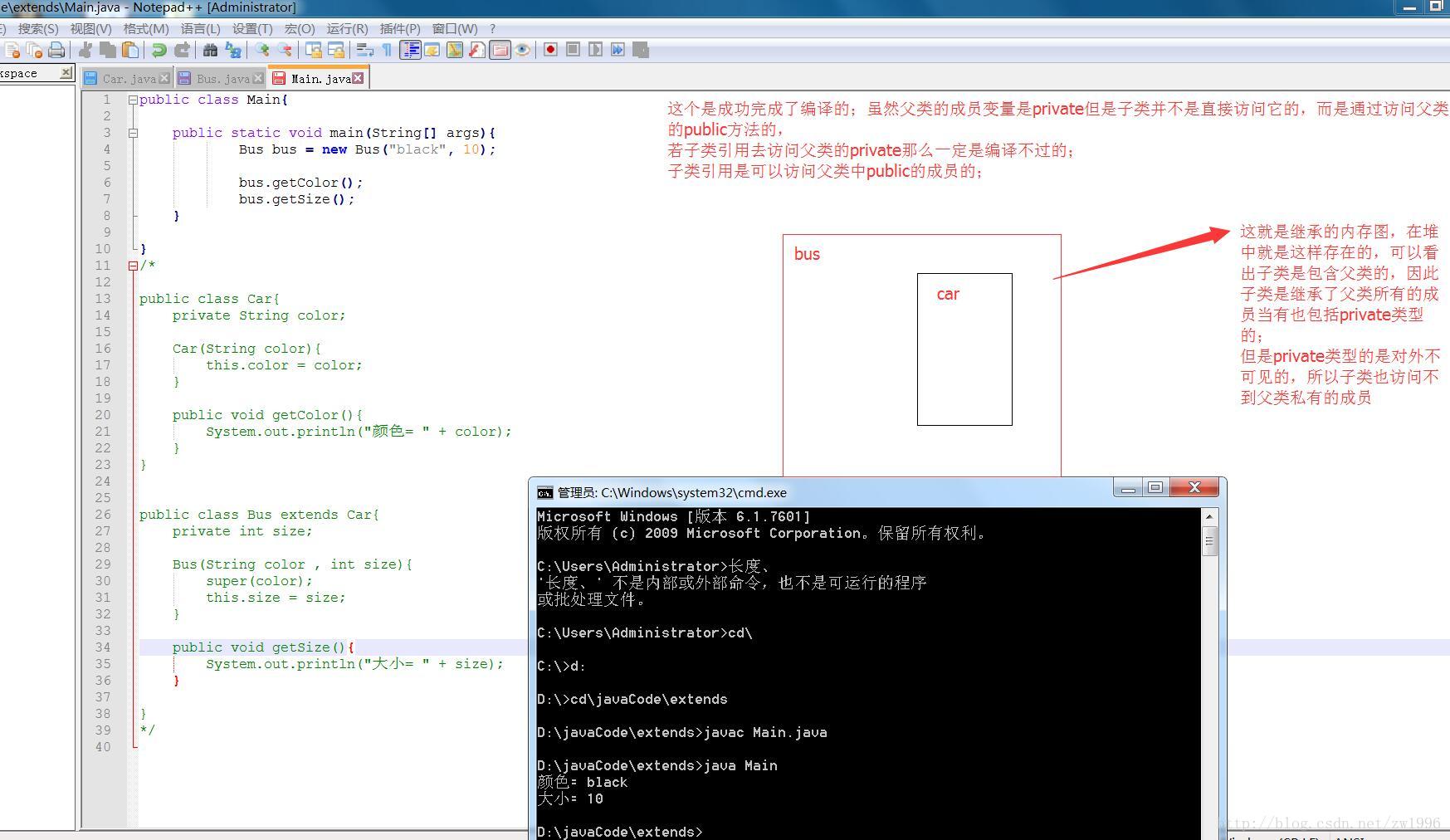Open the 设置(T) menu
Screen dimensions: 1450x840
252,28
